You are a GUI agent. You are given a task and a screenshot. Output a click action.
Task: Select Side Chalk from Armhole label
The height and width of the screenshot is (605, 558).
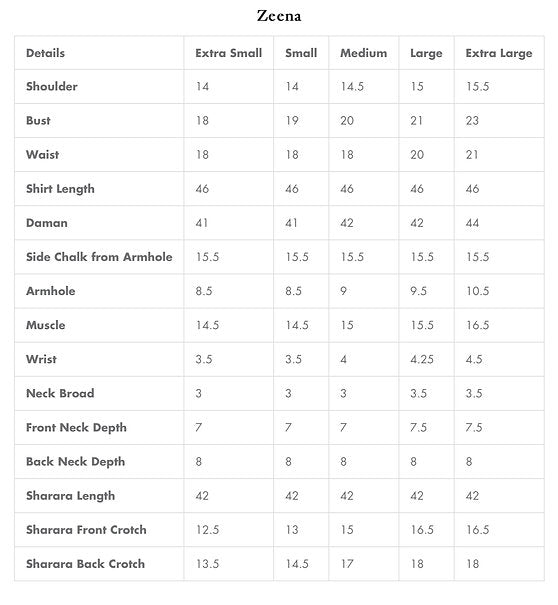click(99, 257)
